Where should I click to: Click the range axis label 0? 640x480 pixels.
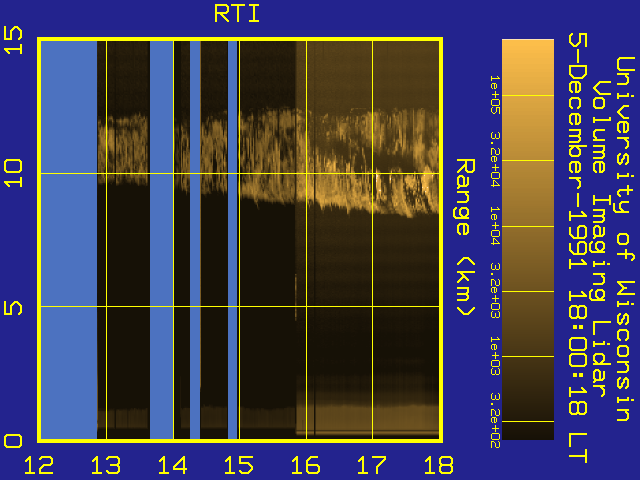(x=13, y=441)
